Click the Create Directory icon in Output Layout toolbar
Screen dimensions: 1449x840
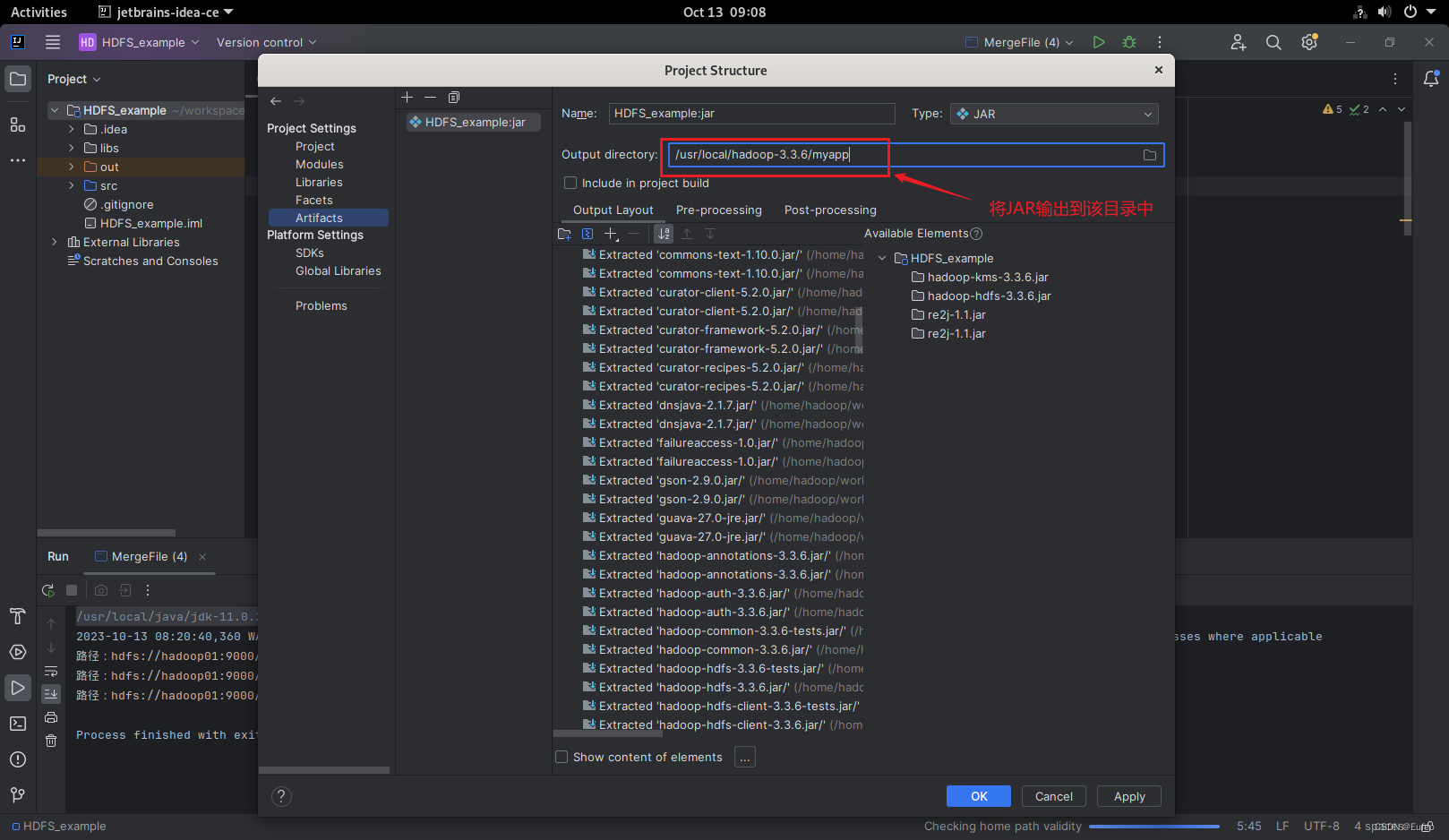(x=565, y=234)
